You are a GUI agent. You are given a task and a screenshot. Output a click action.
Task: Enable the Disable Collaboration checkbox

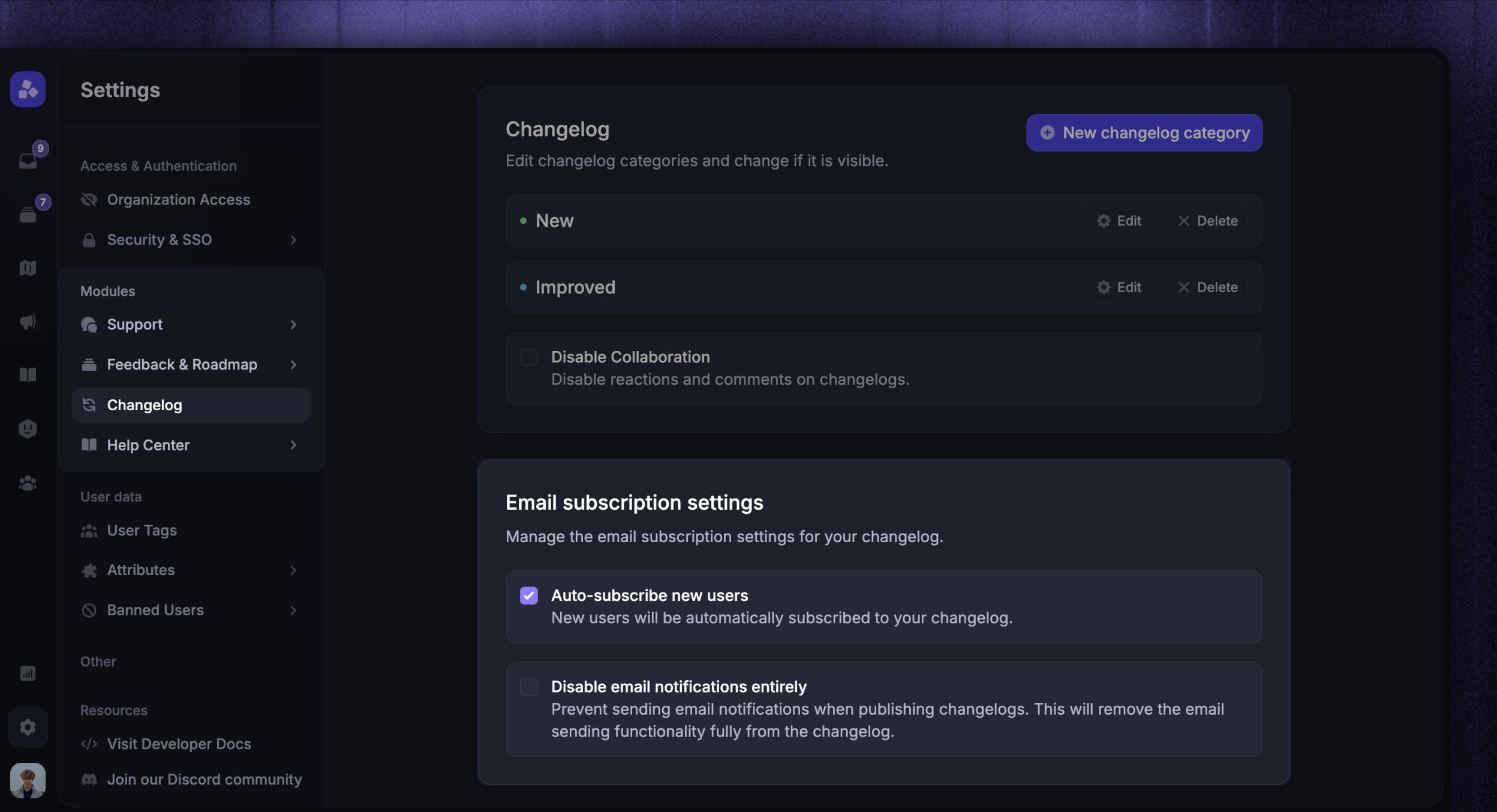(x=528, y=357)
